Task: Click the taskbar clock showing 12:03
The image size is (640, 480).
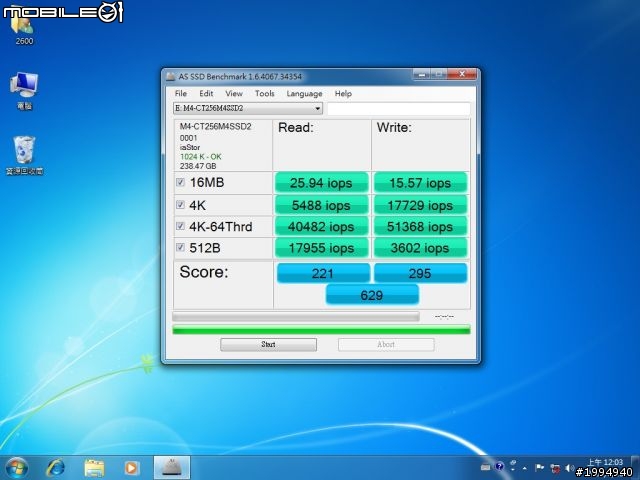Action: point(604,462)
